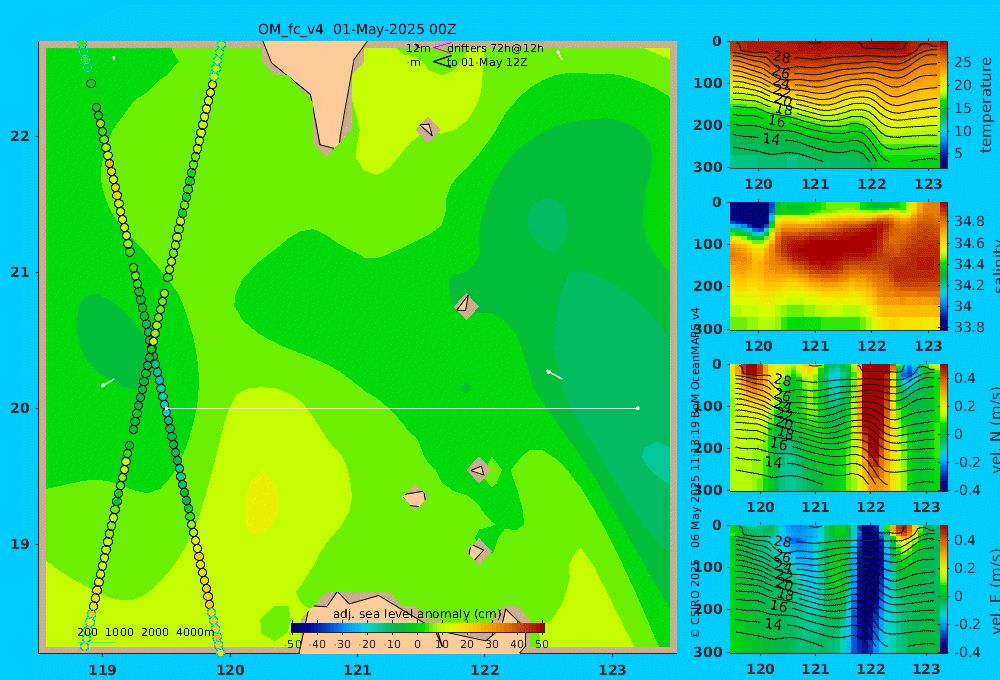Click the "25" tick on the temperature colorbar
Image resolution: width=1000 pixels, height=680 pixels.
(x=962, y=62)
